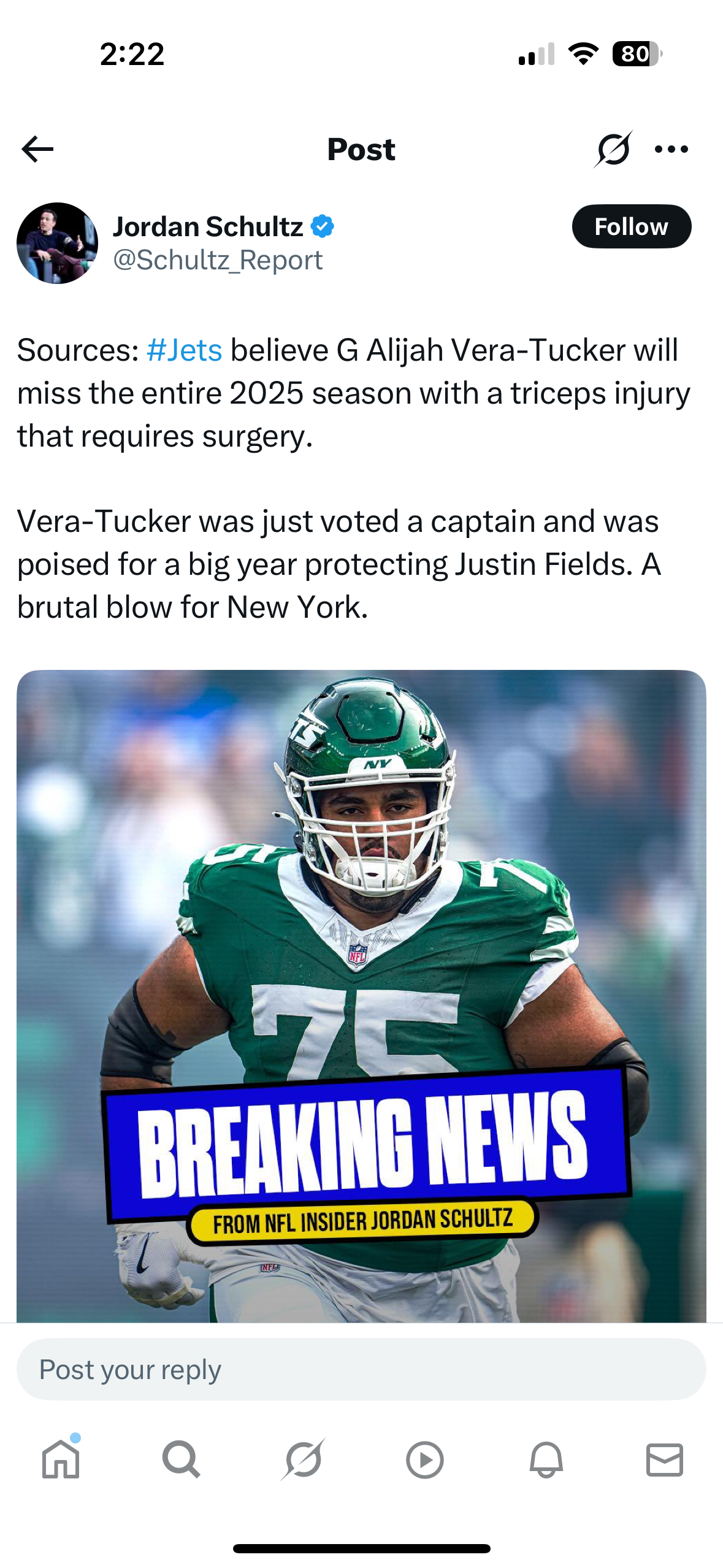Tap the battery indicator in status bar
The image size is (723, 1568).
point(637,54)
